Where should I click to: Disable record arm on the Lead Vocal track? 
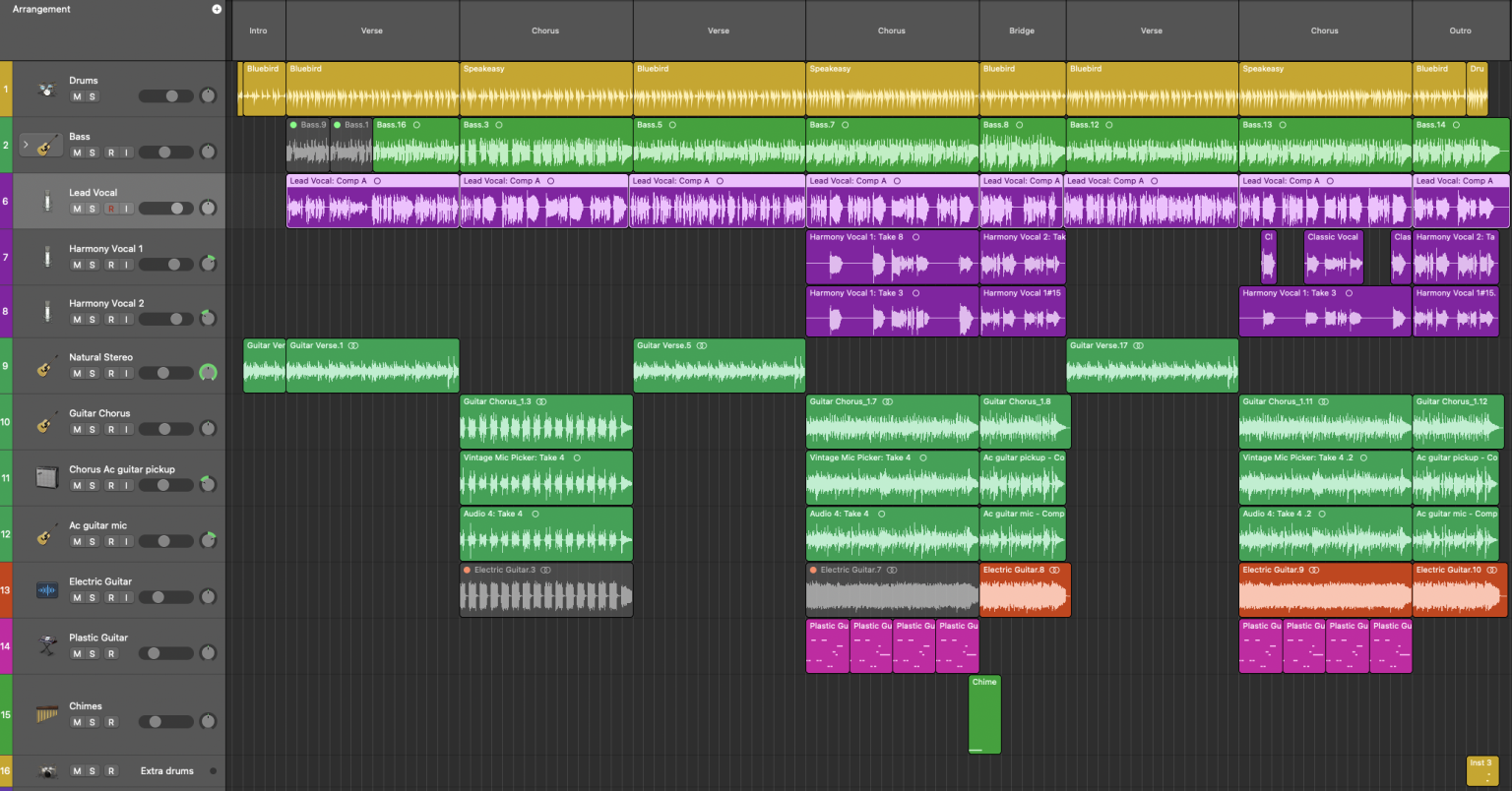pos(111,208)
